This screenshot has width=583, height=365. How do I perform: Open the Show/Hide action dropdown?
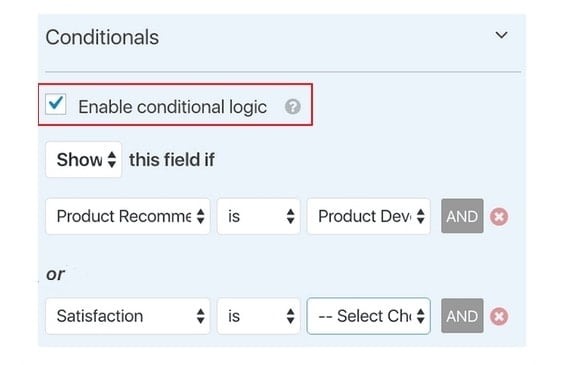(84, 160)
